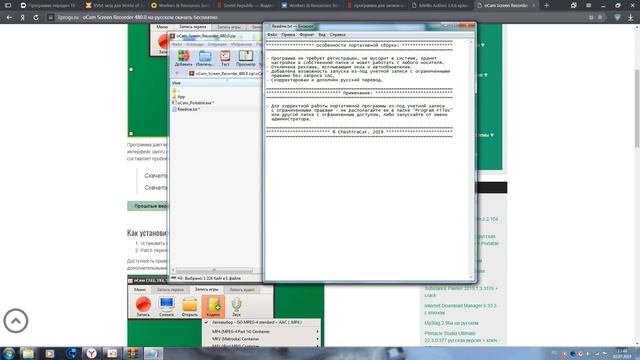Expand the MKV (Matroska) Container submenu
Screen dimensions: 640x360
[261, 339]
